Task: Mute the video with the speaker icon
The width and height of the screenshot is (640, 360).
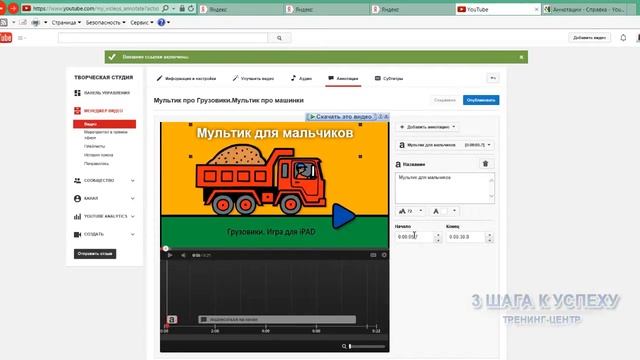Action: point(183,255)
